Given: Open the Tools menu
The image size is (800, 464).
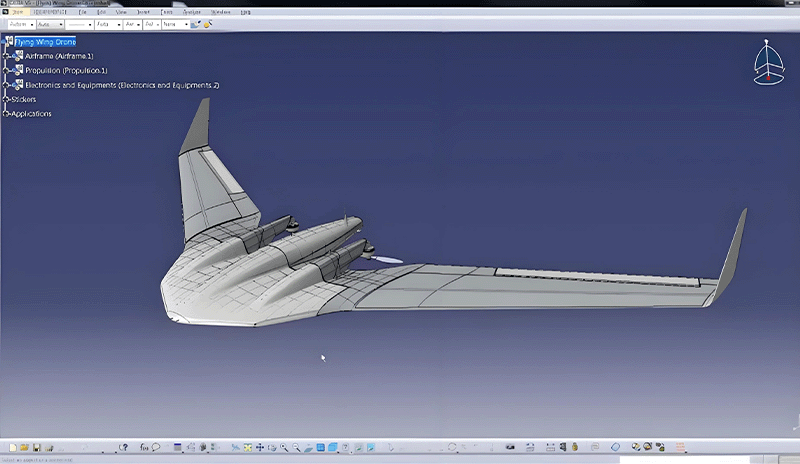Looking at the screenshot, I should [x=166, y=12].
